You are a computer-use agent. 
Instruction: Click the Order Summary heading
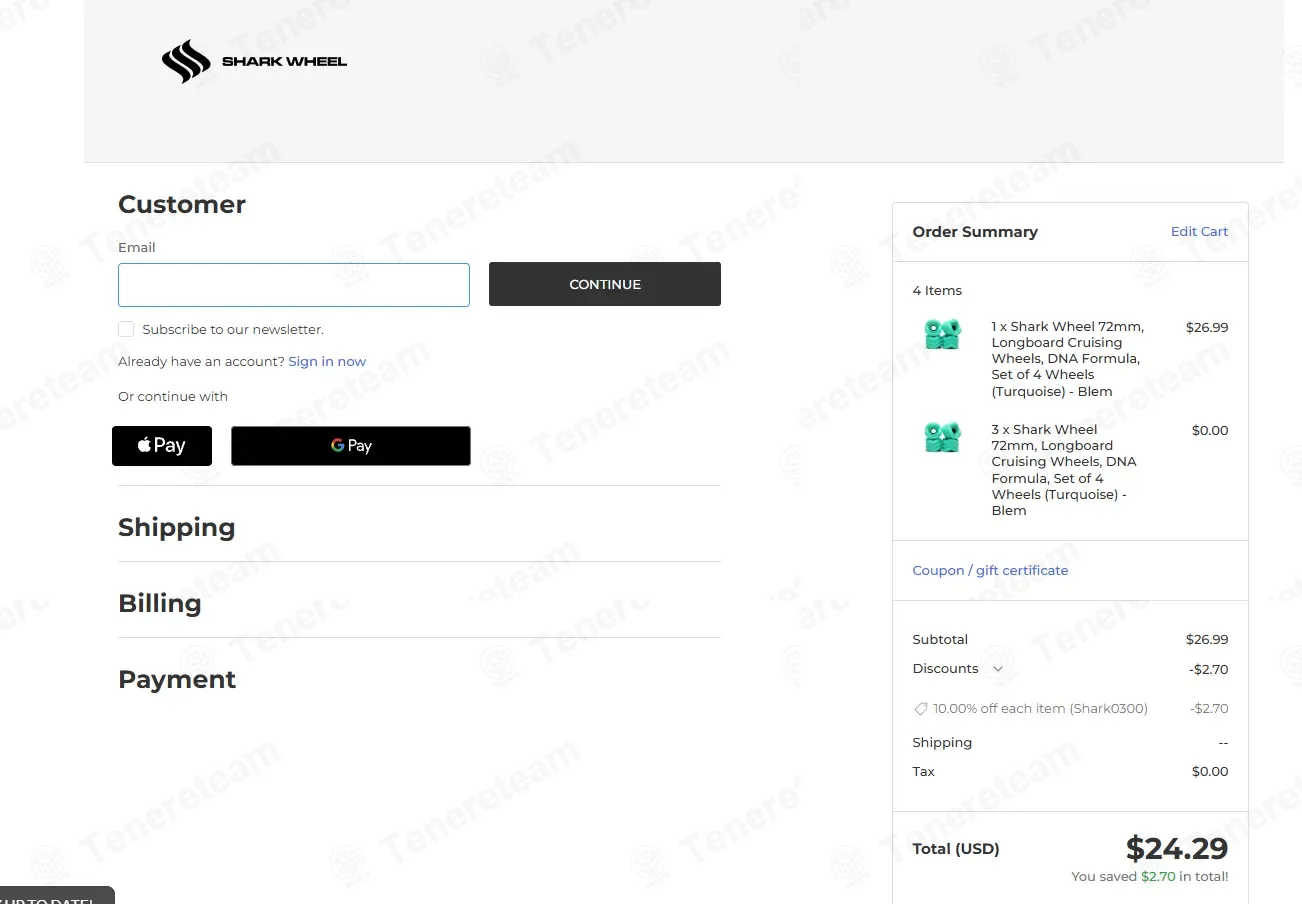[975, 232]
